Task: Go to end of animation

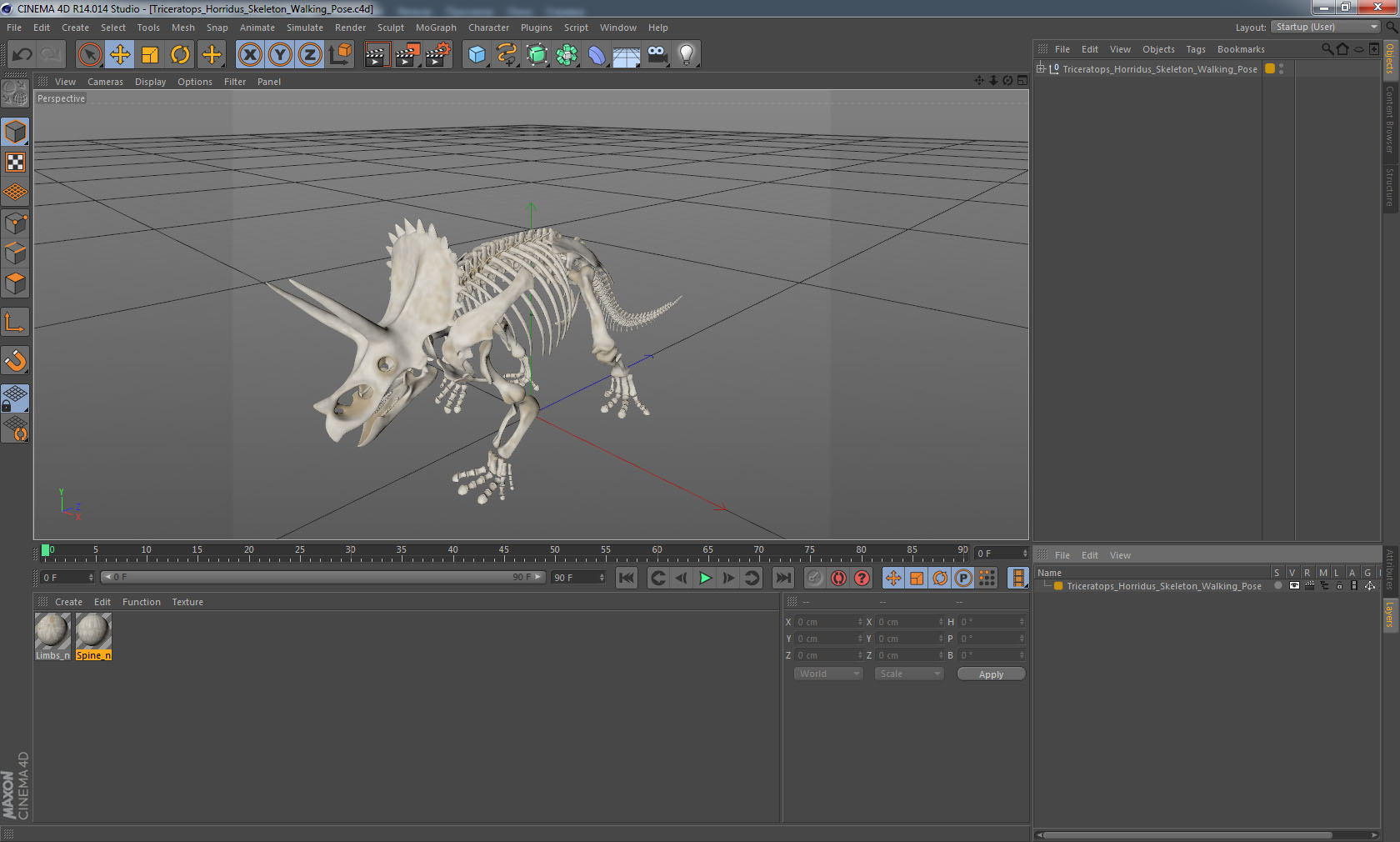Action: coord(783,578)
